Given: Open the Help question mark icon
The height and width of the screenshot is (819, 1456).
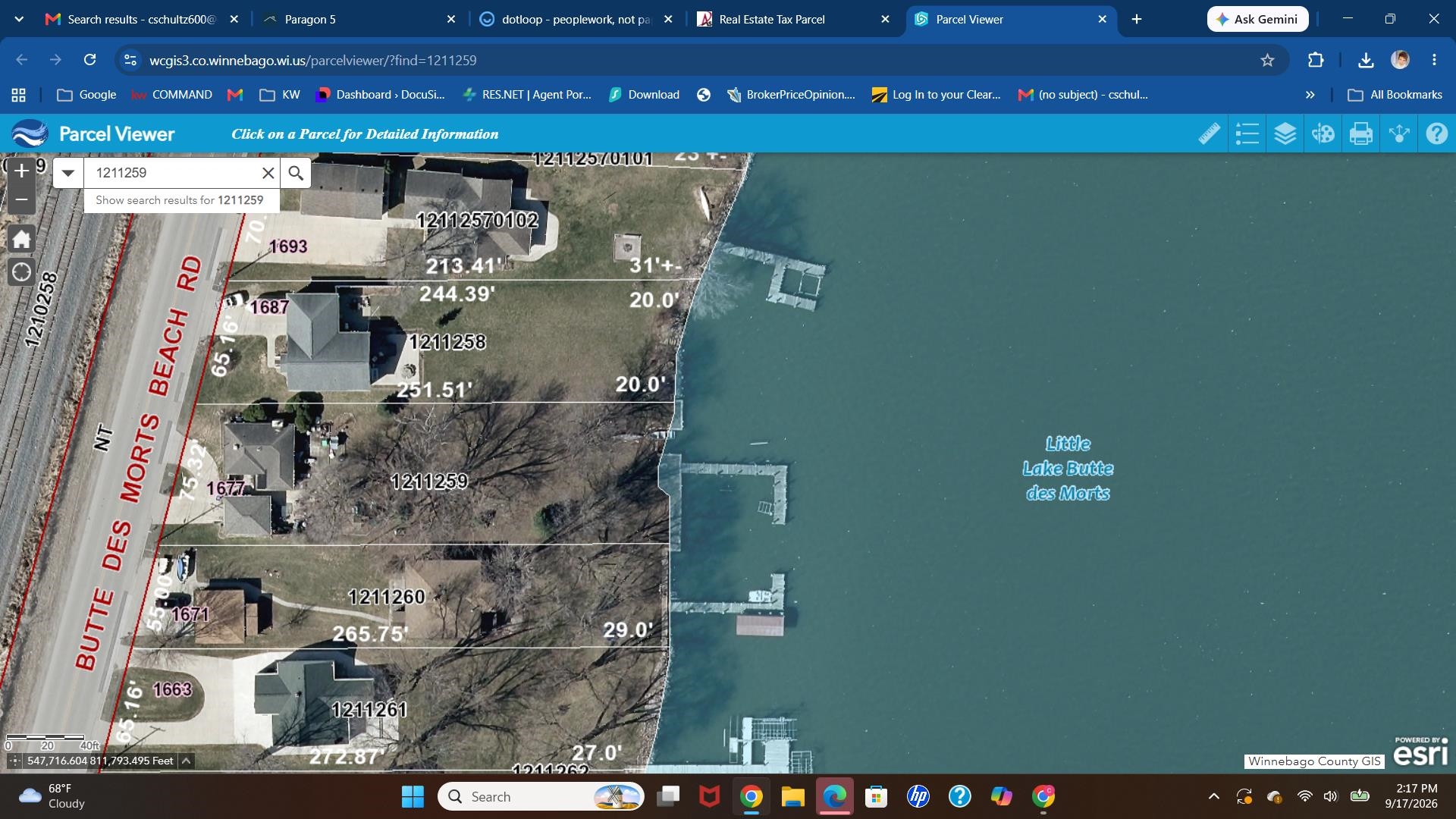Looking at the screenshot, I should pos(1437,134).
